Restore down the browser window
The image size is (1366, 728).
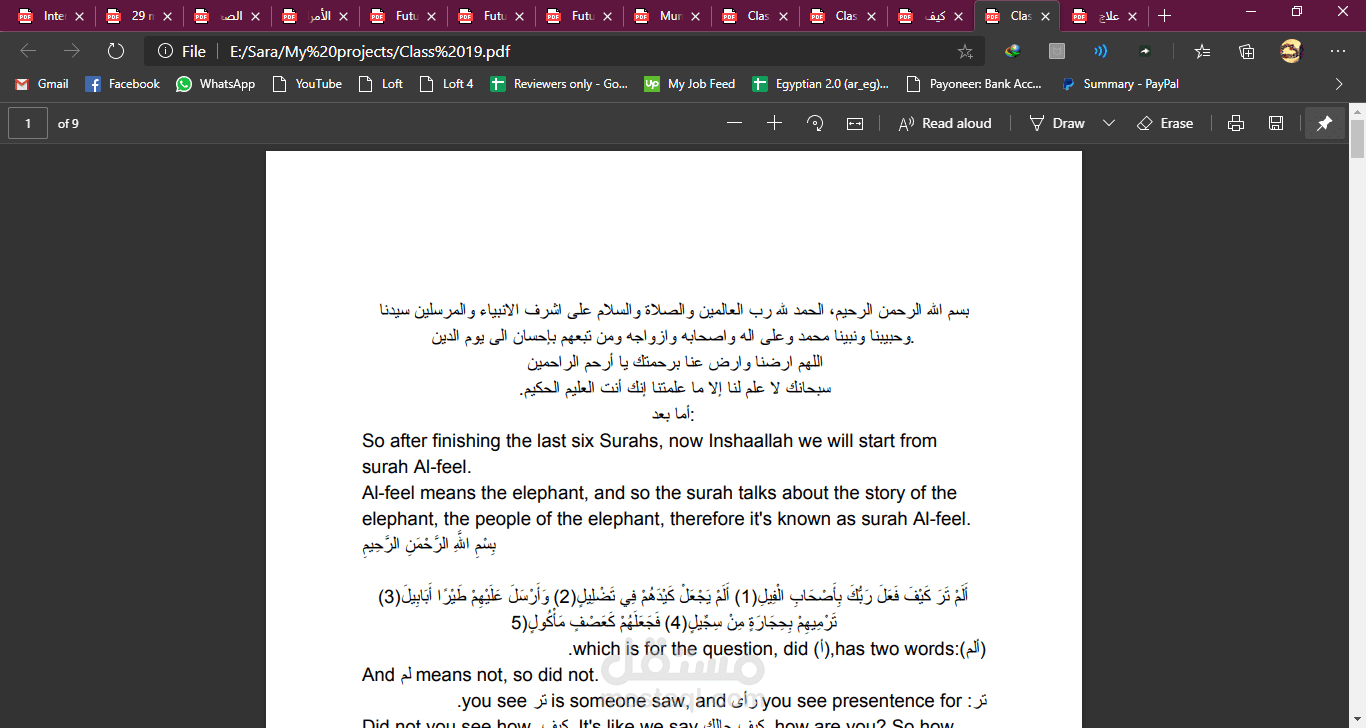tap(1297, 12)
